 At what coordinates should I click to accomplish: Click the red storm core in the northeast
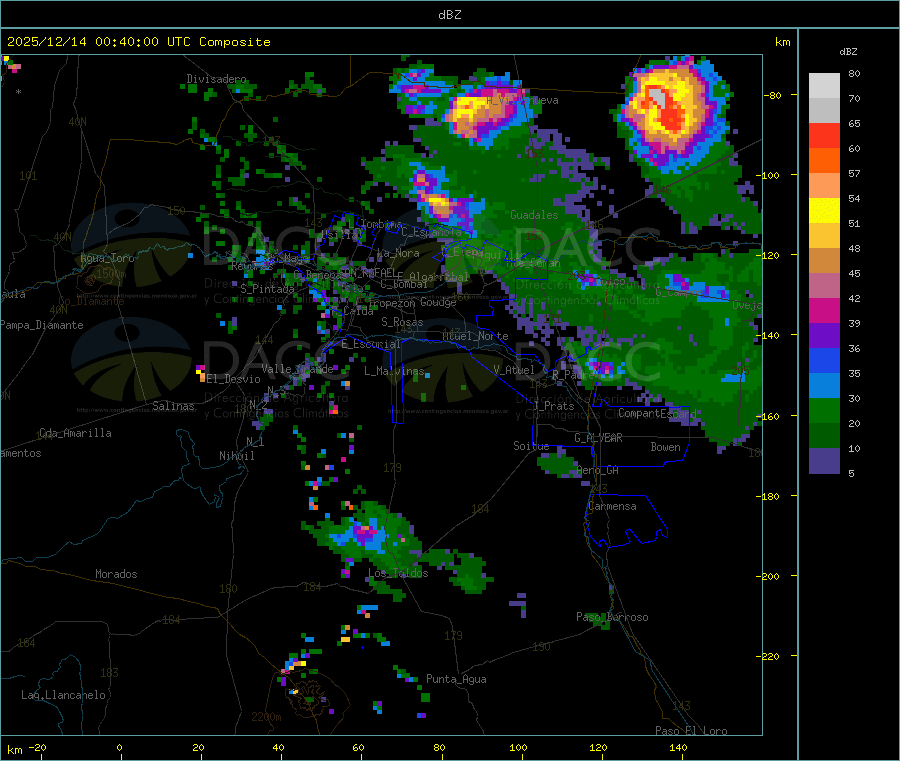tap(670, 117)
